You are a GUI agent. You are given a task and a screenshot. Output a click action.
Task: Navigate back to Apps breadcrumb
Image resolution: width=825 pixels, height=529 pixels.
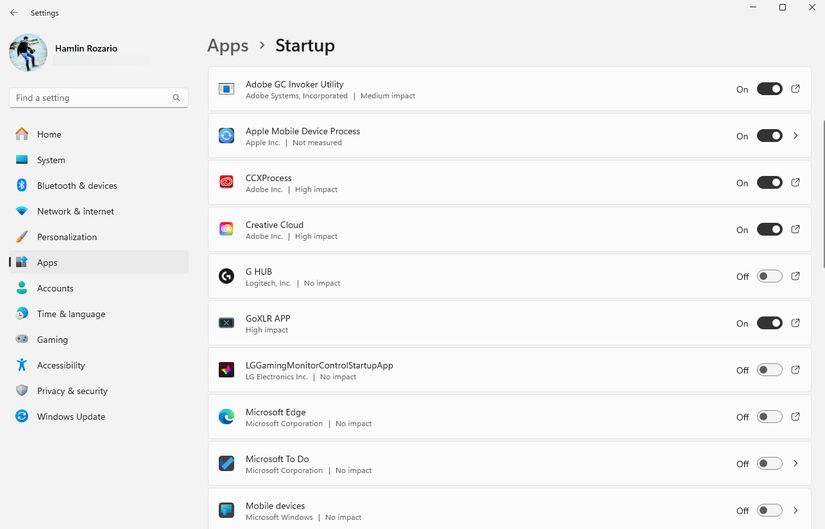click(x=227, y=46)
